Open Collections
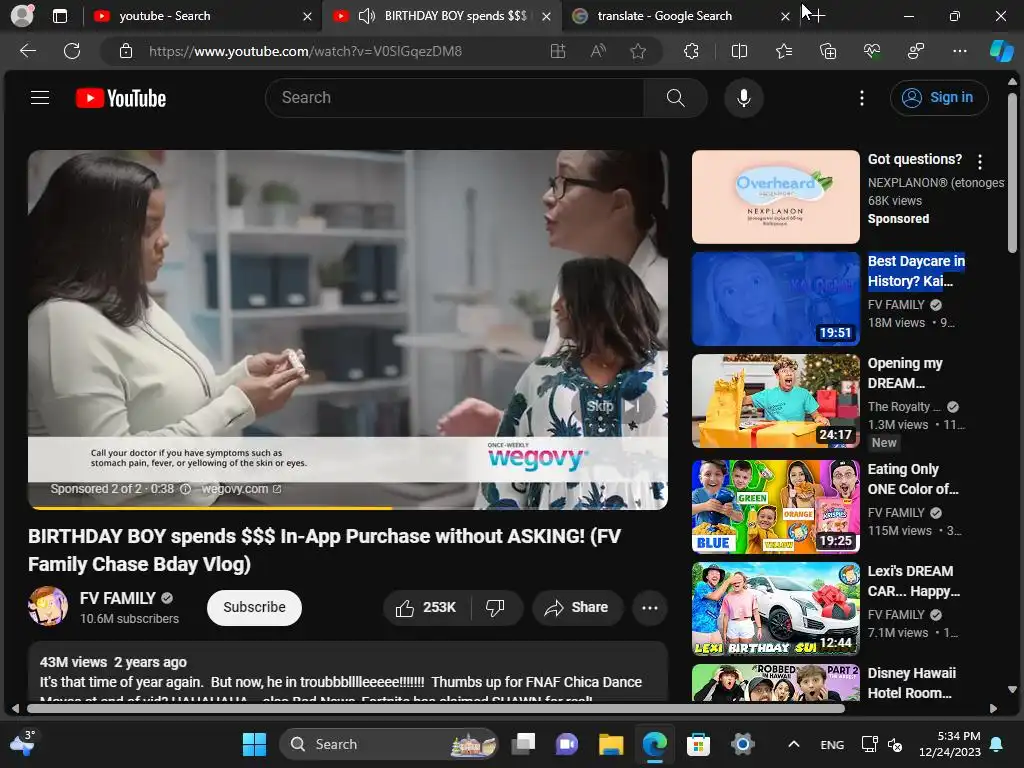The height and width of the screenshot is (768, 1024). click(827, 51)
